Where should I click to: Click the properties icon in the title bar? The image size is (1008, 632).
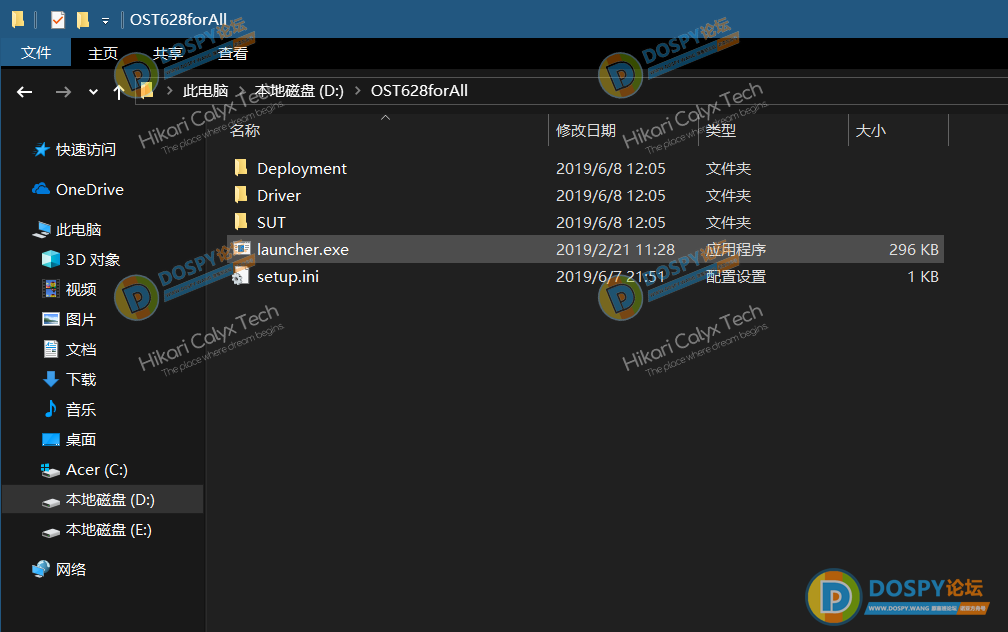tap(57, 20)
